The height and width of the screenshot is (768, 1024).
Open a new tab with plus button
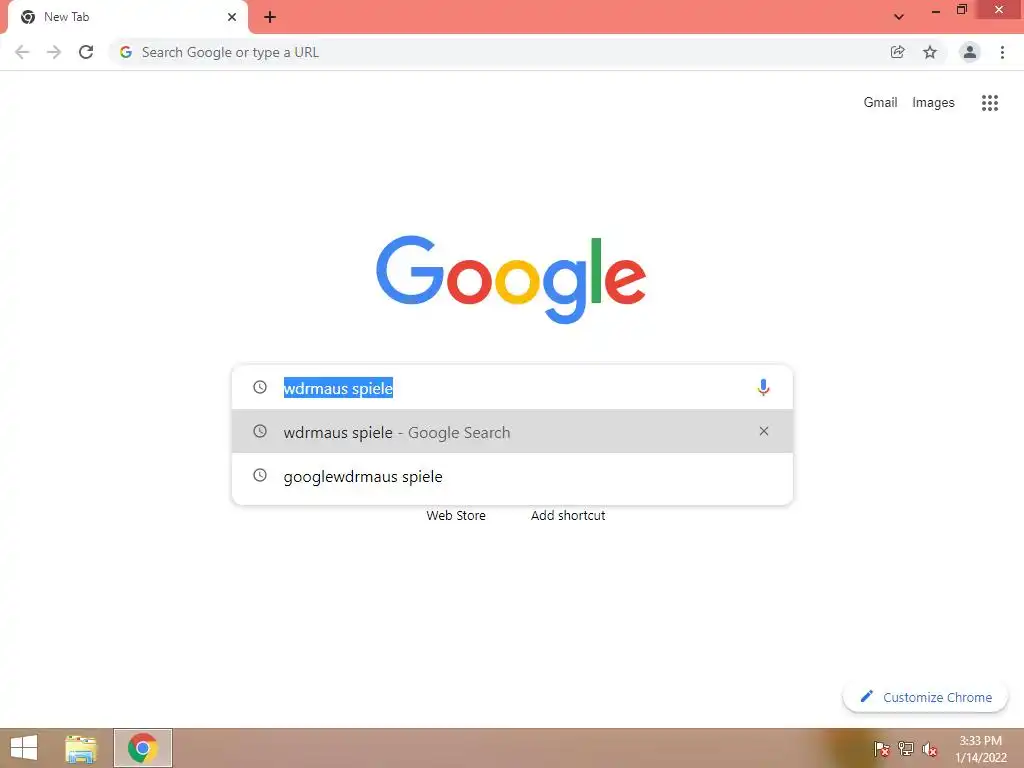click(x=270, y=17)
